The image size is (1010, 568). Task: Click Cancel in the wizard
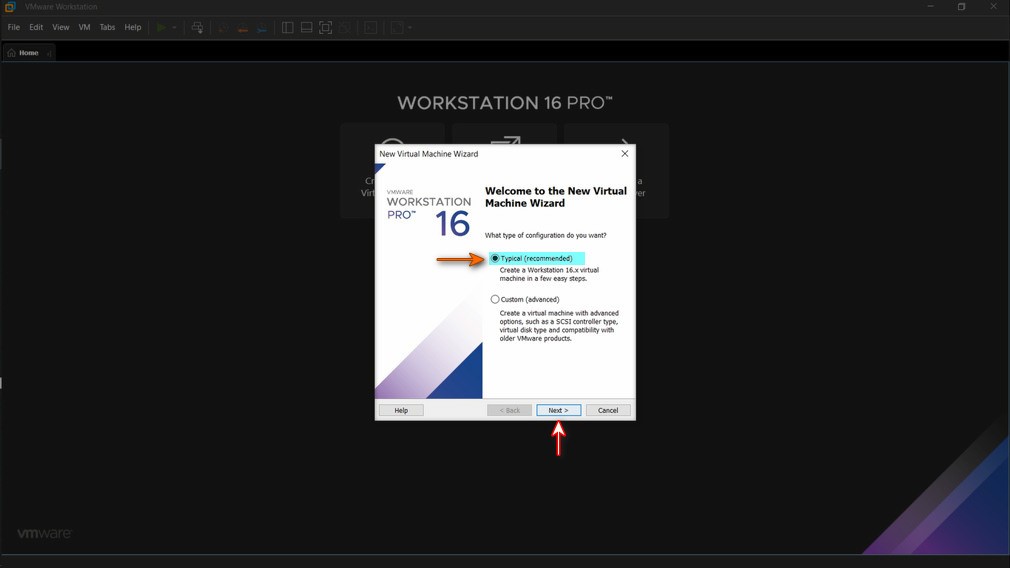608,410
